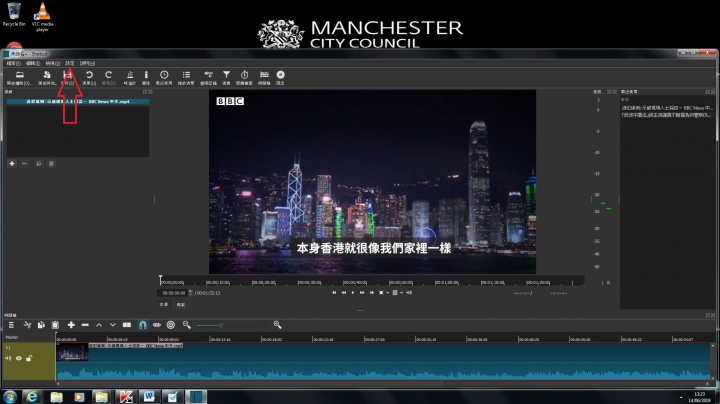
Task: Open Windows Start button
Action: [10, 397]
